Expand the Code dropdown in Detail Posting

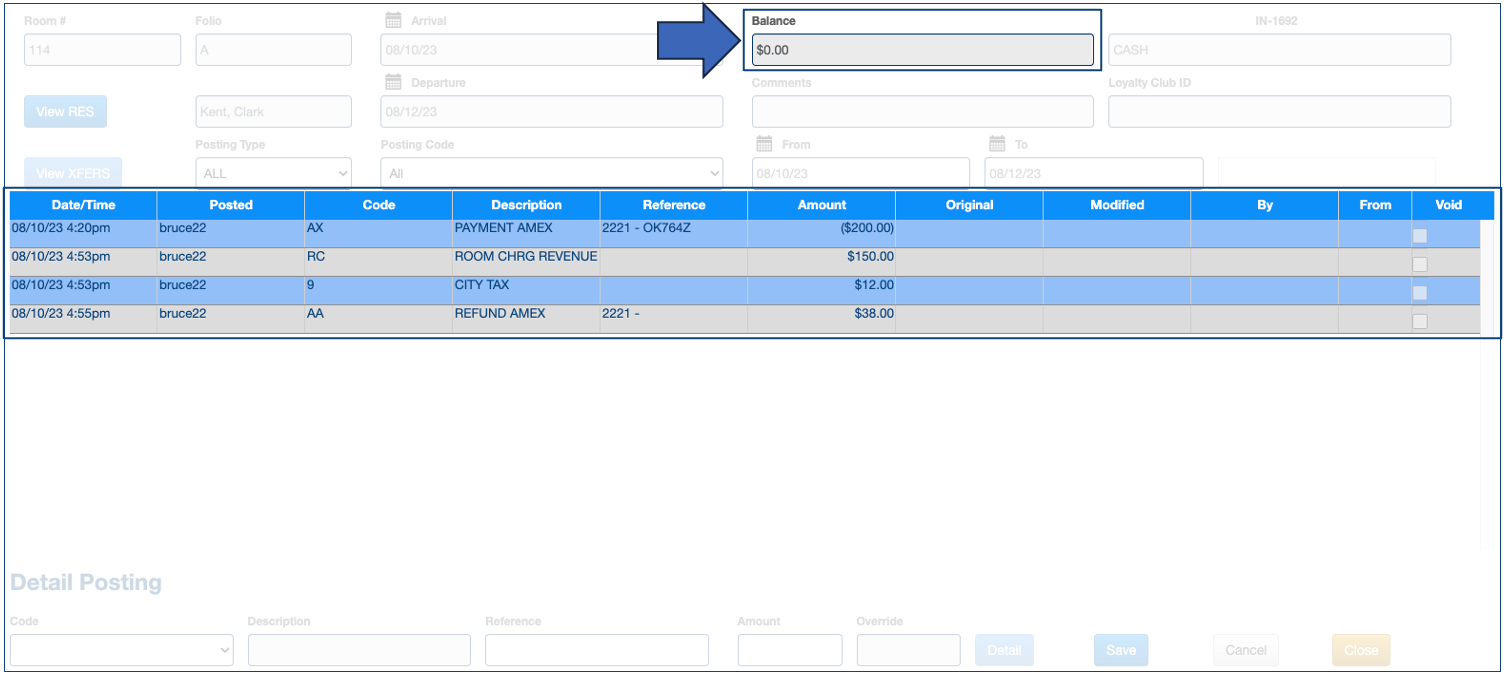(121, 649)
